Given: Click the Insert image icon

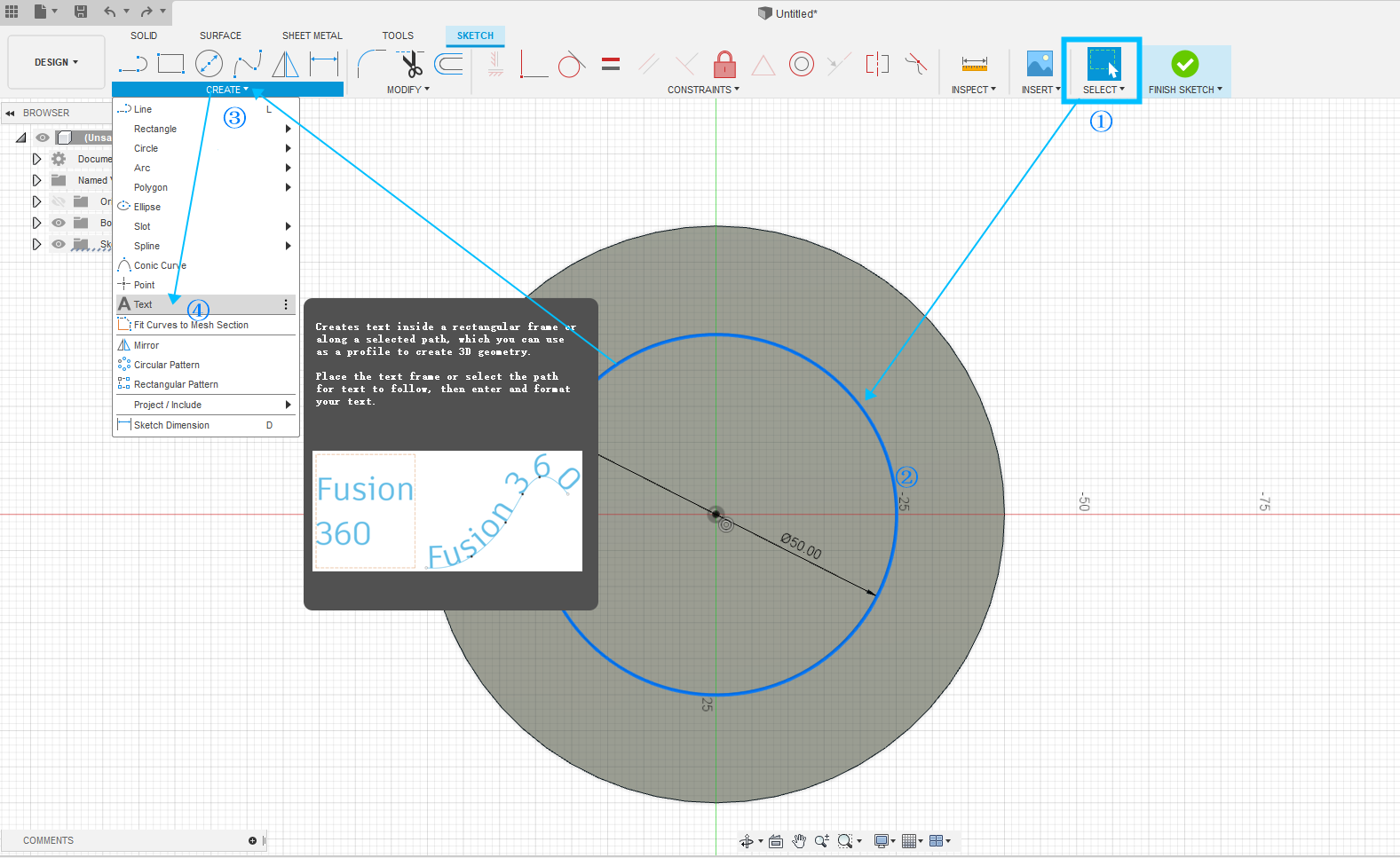Looking at the screenshot, I should pos(1040,64).
